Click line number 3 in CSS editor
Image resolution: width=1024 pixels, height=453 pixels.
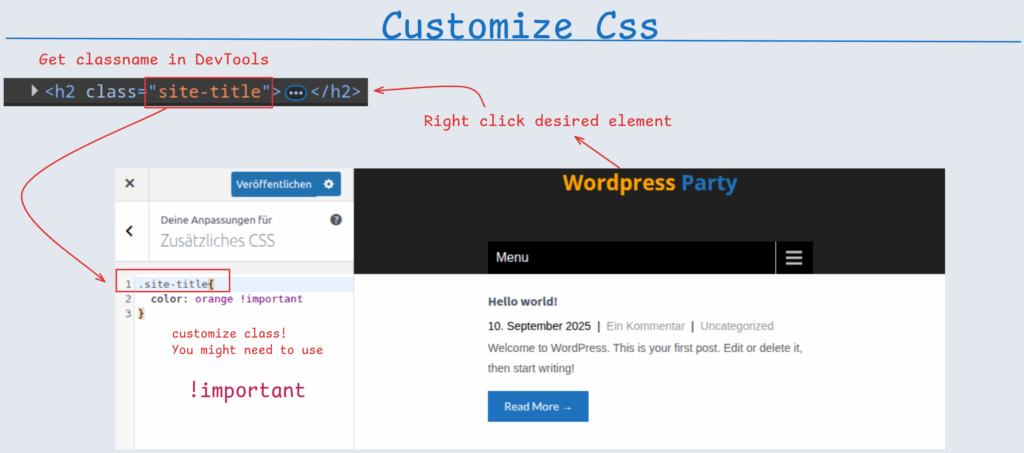coord(128,313)
